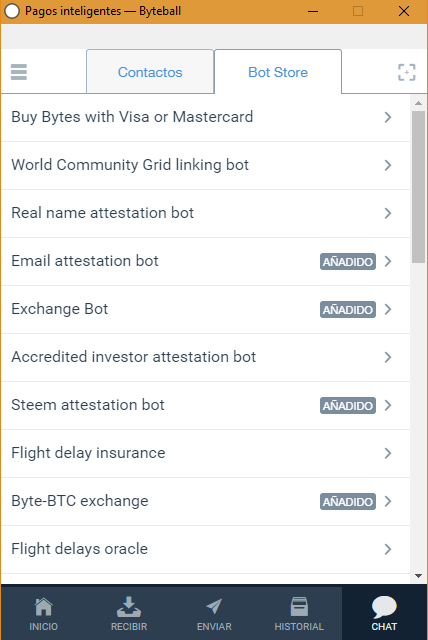Open the Recibir download icon
Image resolution: width=428 pixels, height=640 pixels.
129,607
